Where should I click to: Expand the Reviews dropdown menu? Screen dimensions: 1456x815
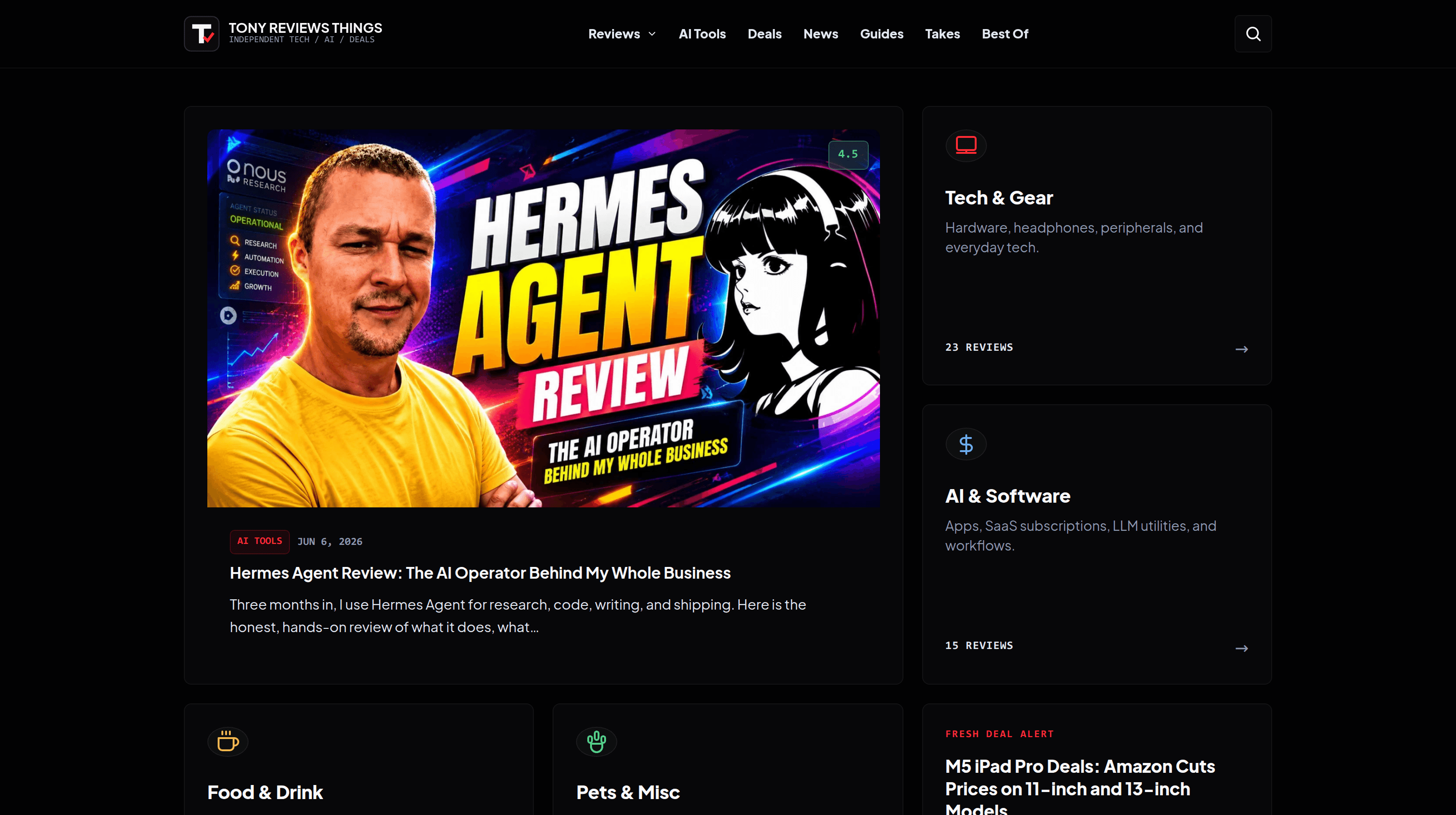622,34
